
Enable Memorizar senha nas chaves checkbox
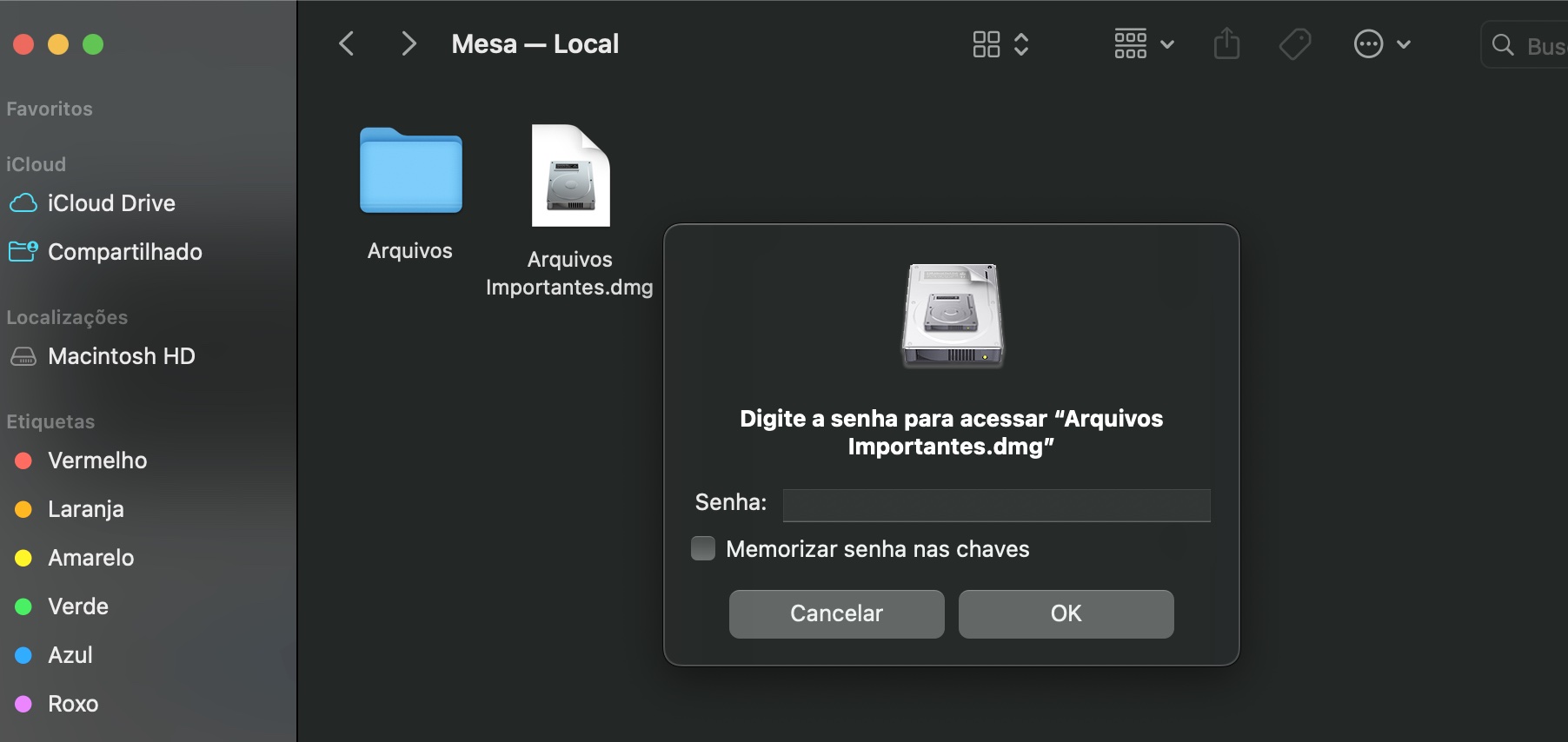[703, 548]
